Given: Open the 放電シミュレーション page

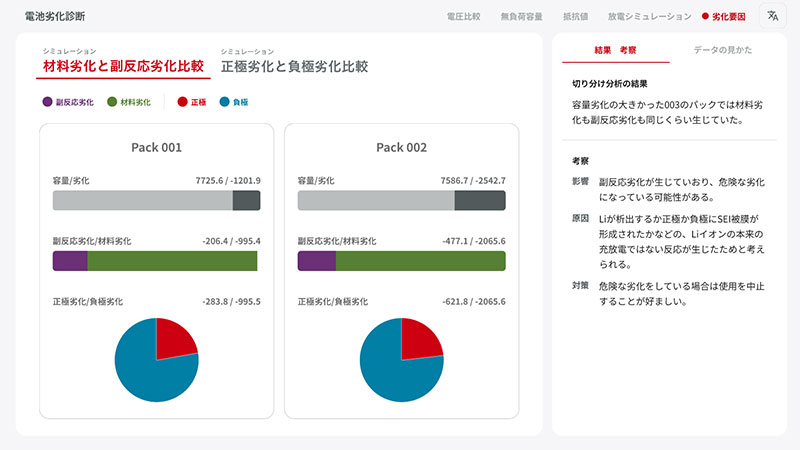Looking at the screenshot, I should (x=649, y=17).
